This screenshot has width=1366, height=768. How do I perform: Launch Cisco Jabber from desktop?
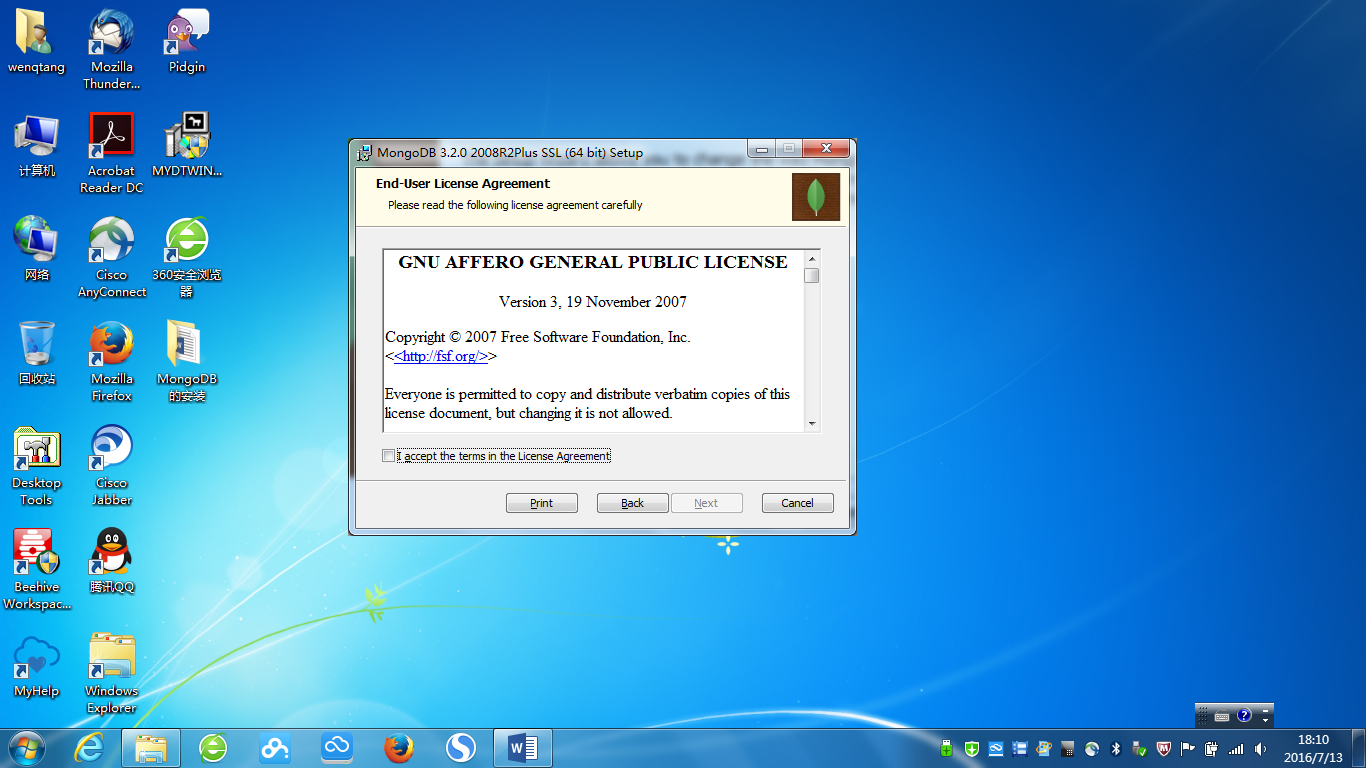coord(112,465)
